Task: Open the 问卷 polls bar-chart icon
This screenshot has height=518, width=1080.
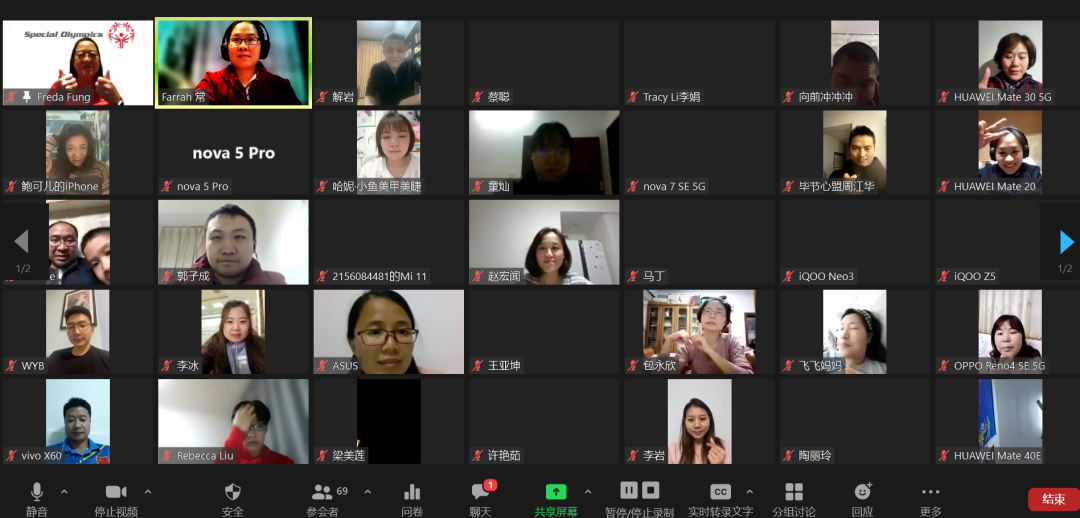Action: [x=412, y=491]
